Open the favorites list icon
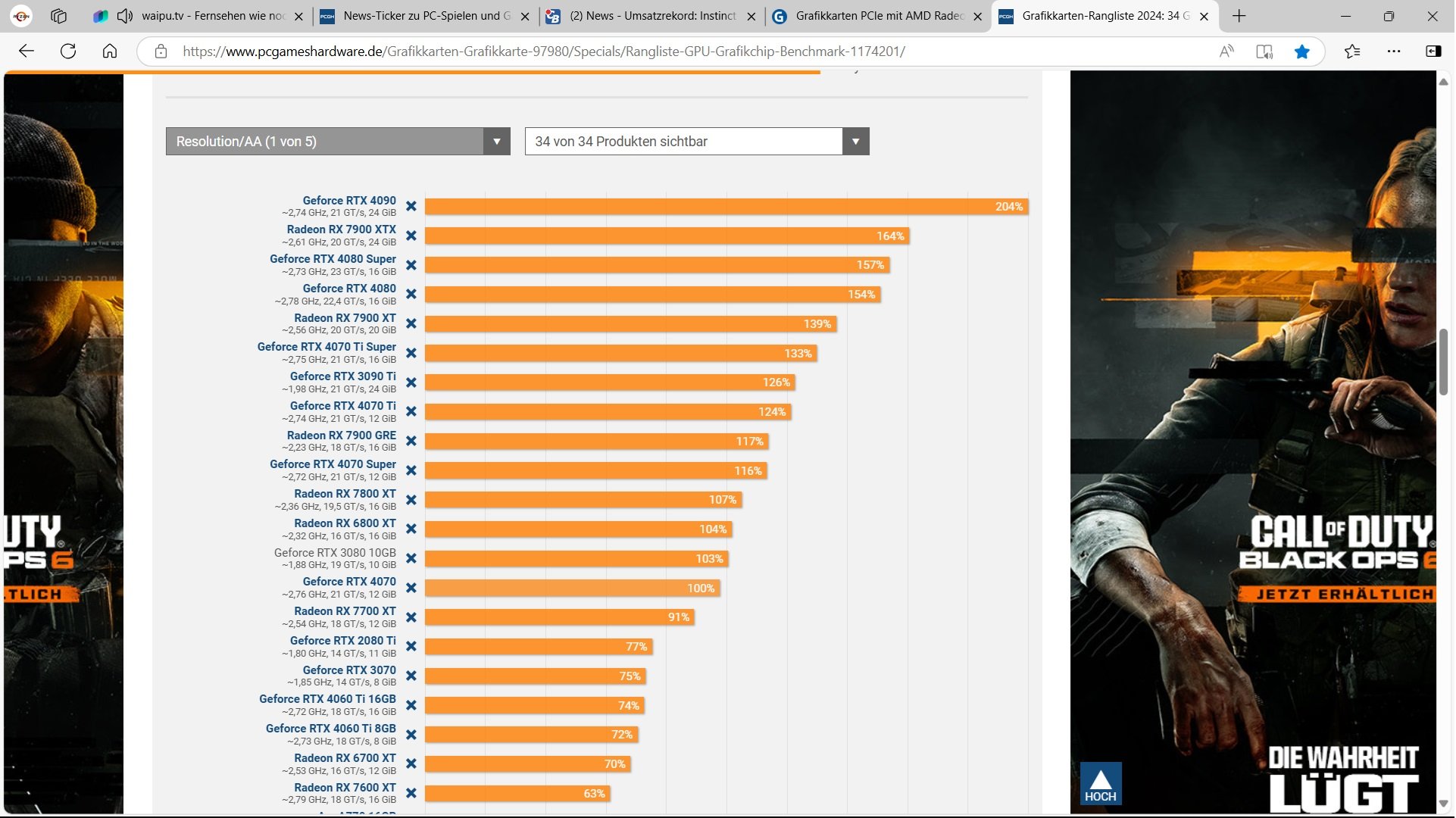This screenshot has height=818, width=1456. (1352, 52)
